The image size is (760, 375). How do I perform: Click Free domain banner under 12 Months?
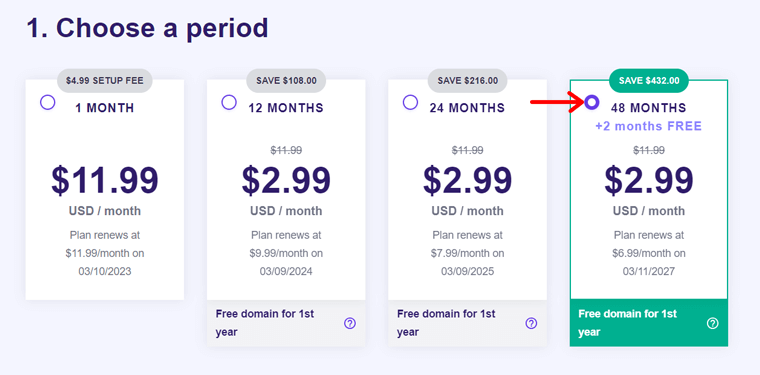(286, 323)
